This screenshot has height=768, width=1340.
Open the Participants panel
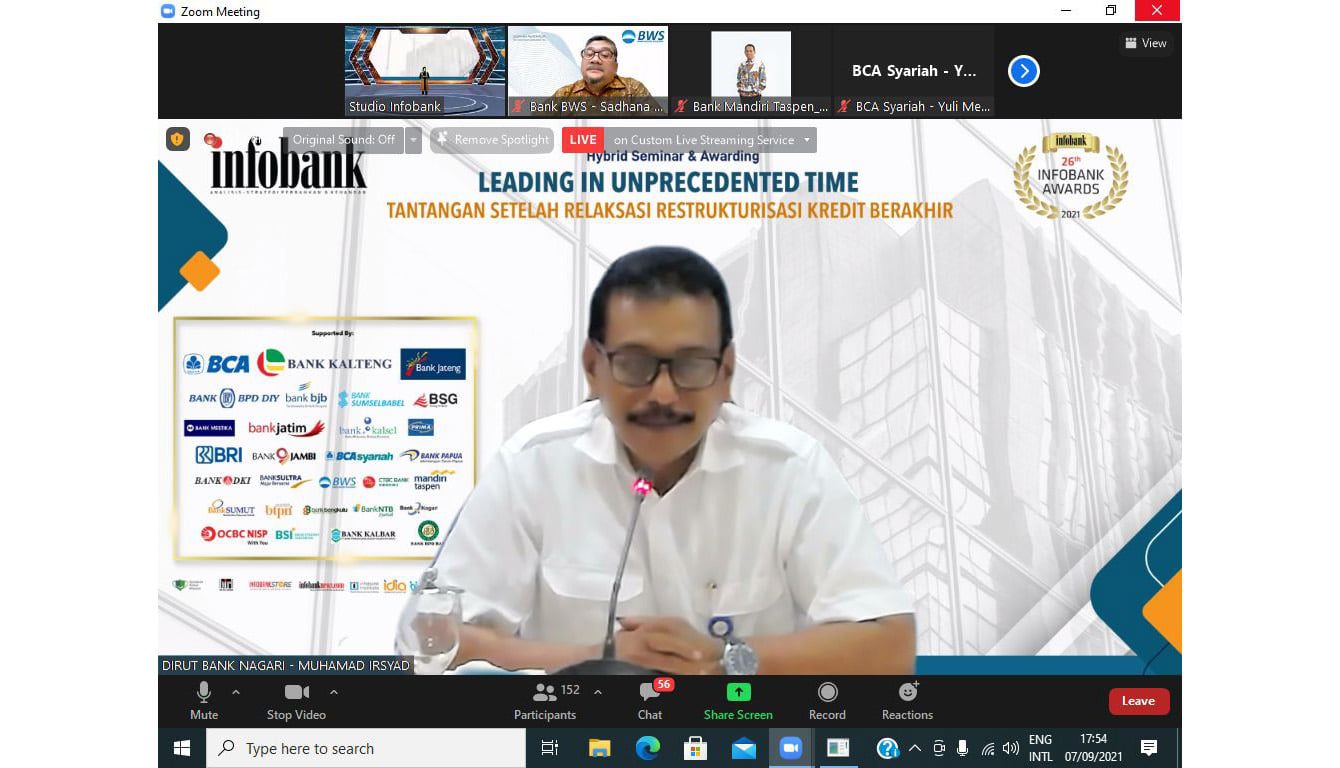[x=545, y=699]
